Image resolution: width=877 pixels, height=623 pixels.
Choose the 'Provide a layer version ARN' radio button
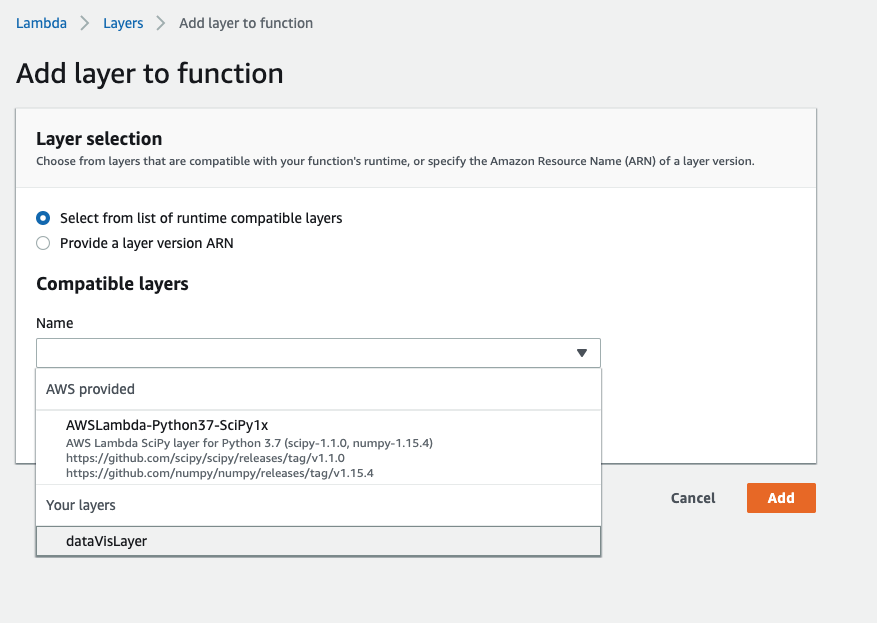tap(43, 243)
